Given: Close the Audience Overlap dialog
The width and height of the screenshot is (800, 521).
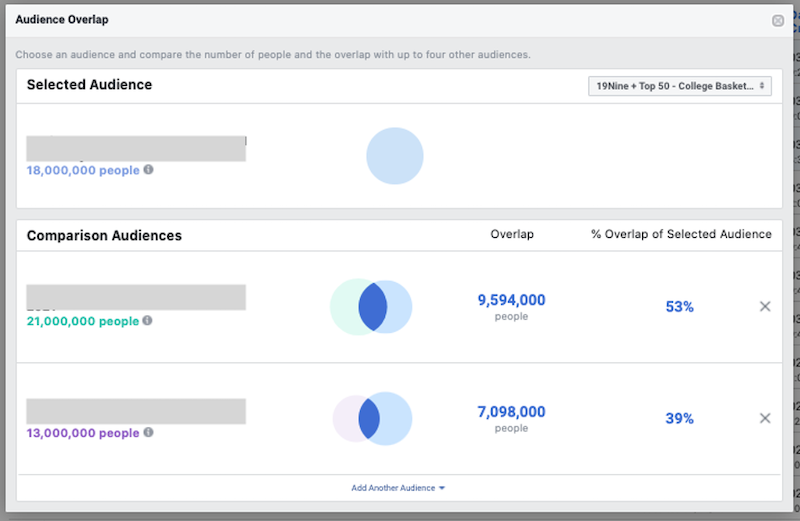Looking at the screenshot, I should (x=778, y=20).
